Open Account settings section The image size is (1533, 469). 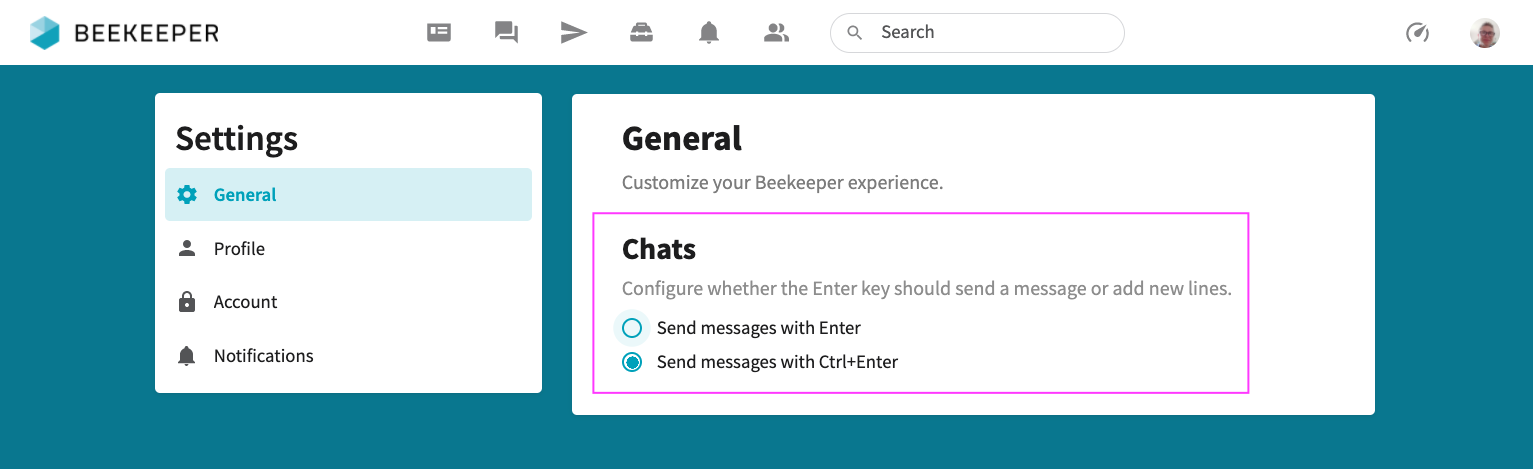[x=245, y=302]
